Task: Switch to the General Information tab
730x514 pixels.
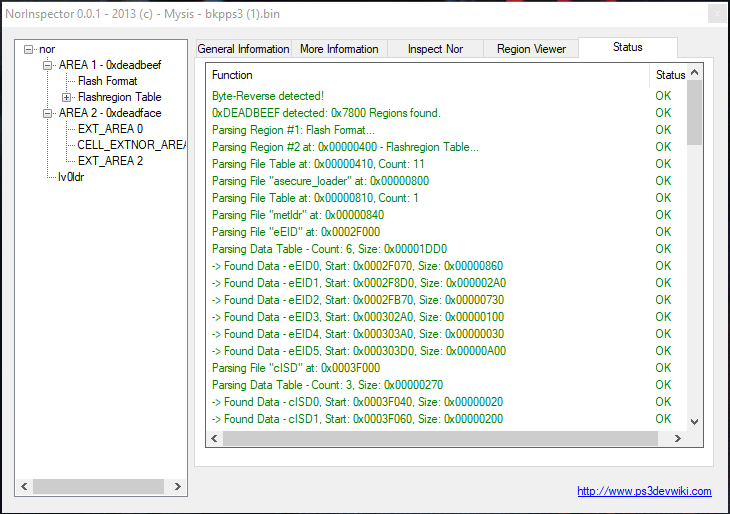Action: click(x=243, y=49)
